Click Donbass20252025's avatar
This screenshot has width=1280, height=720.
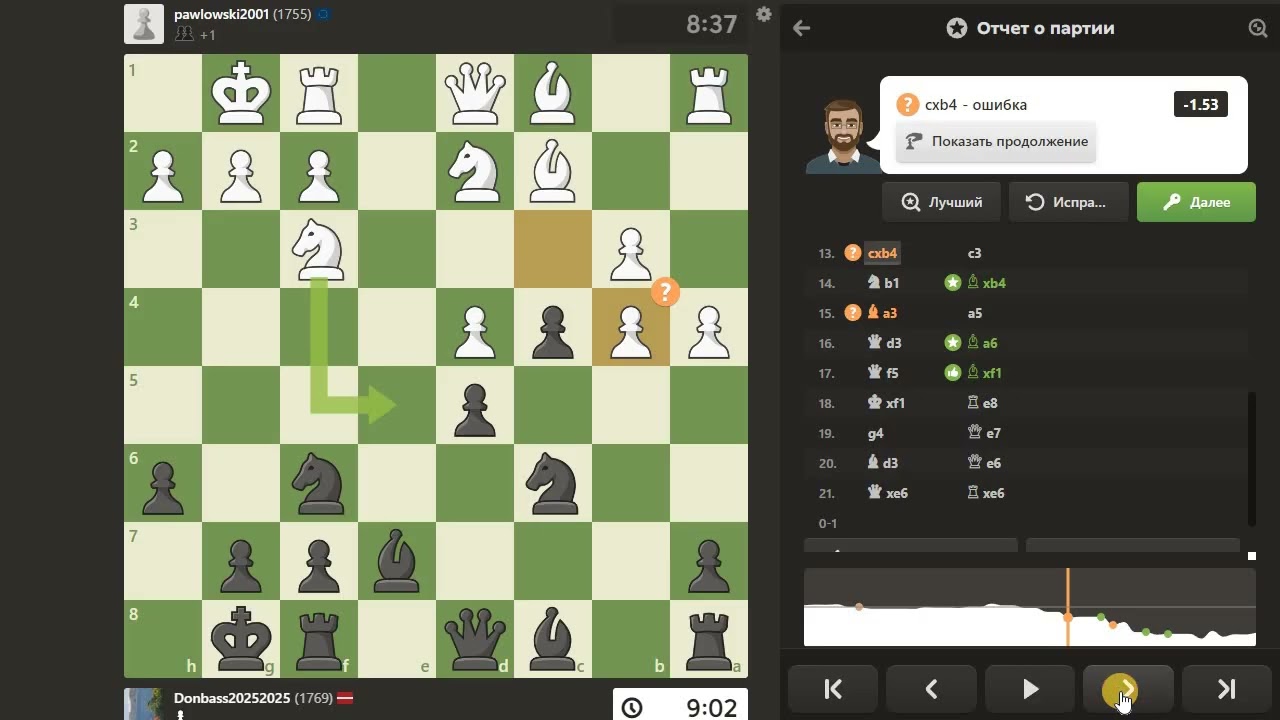click(143, 704)
